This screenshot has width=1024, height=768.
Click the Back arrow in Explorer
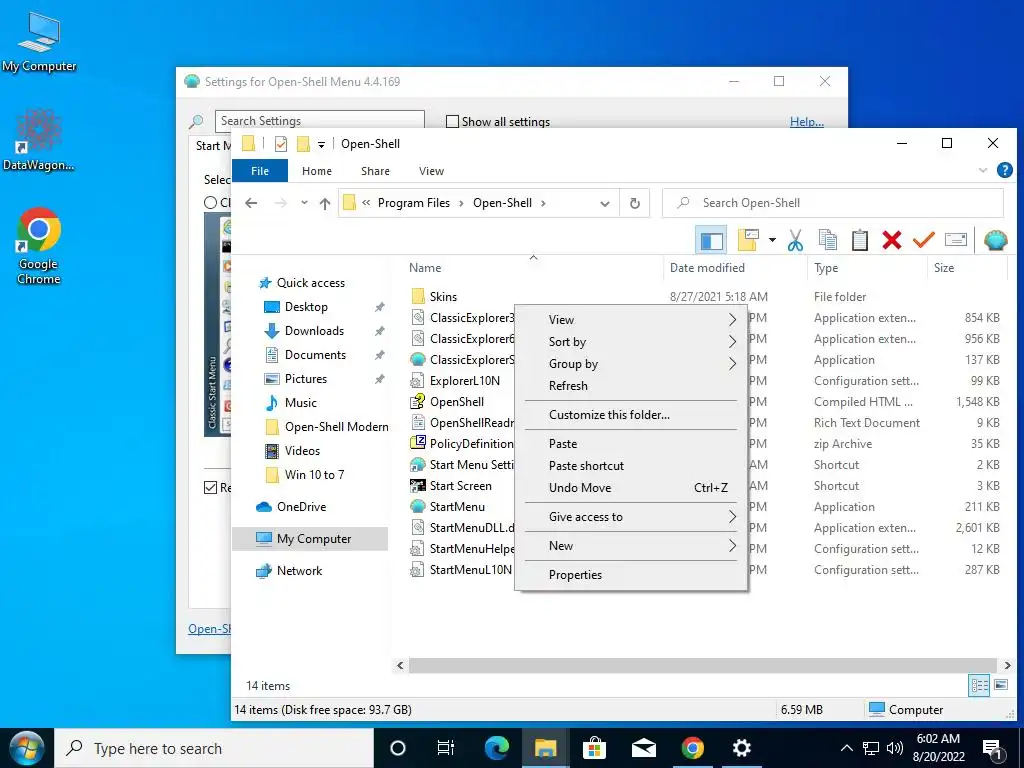(x=251, y=203)
